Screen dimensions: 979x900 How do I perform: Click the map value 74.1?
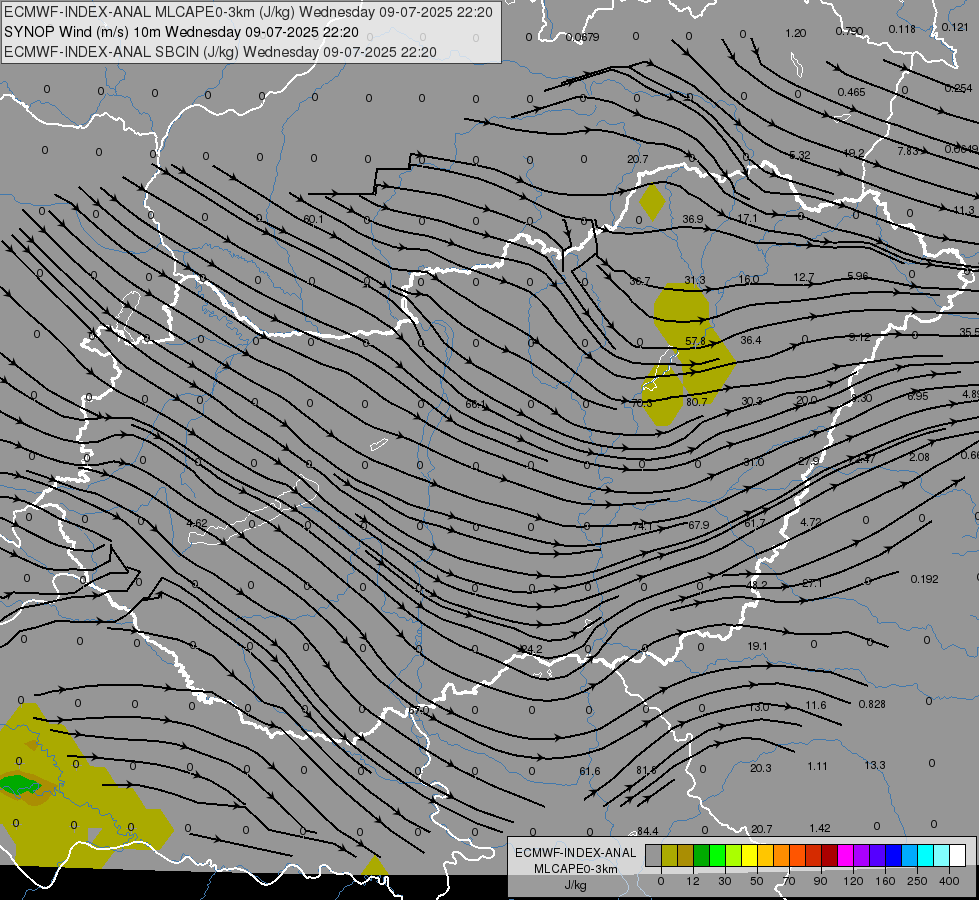point(642,527)
